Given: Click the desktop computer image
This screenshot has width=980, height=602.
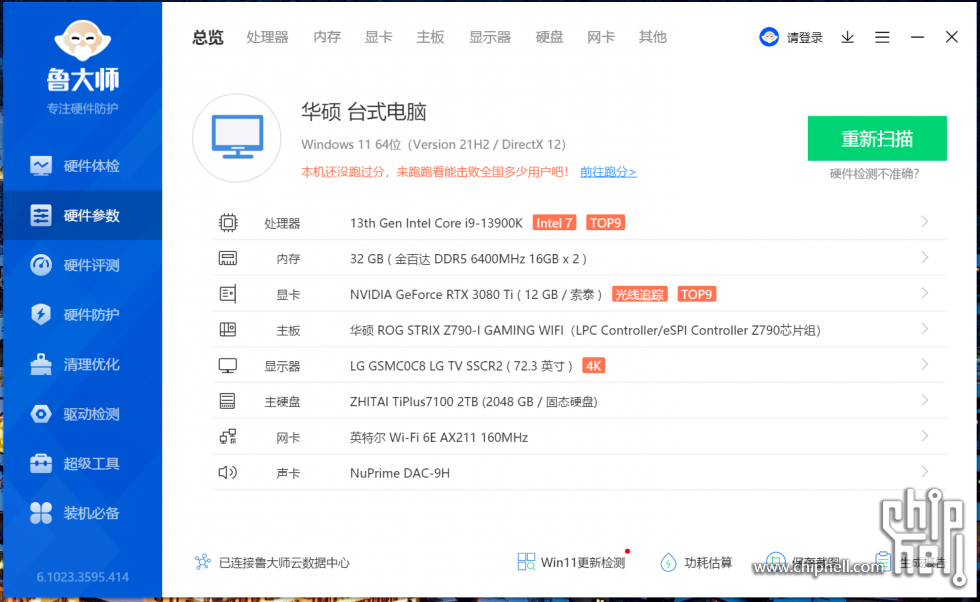Looking at the screenshot, I should (x=237, y=138).
